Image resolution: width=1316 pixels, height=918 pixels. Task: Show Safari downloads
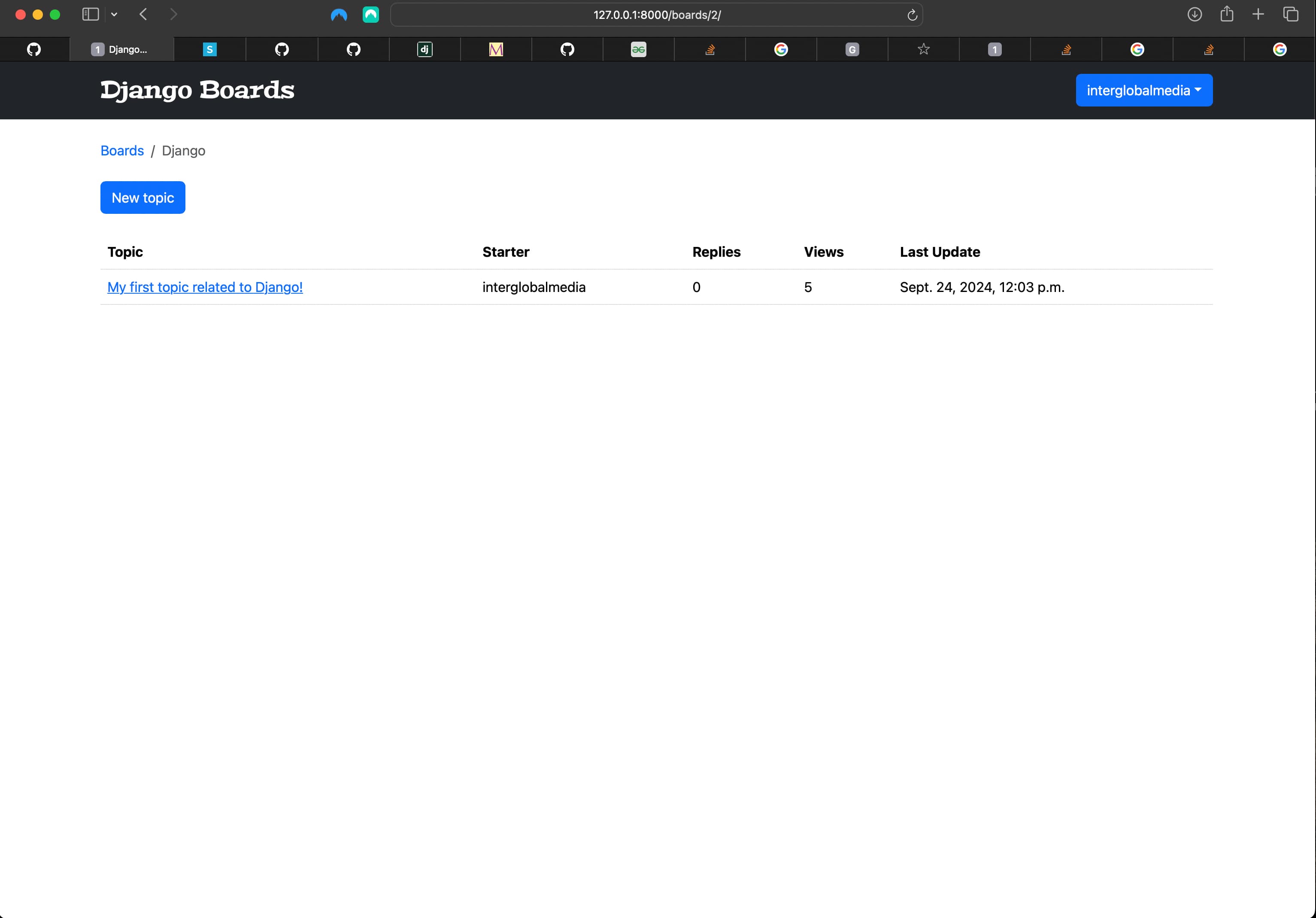pyautogui.click(x=1195, y=14)
